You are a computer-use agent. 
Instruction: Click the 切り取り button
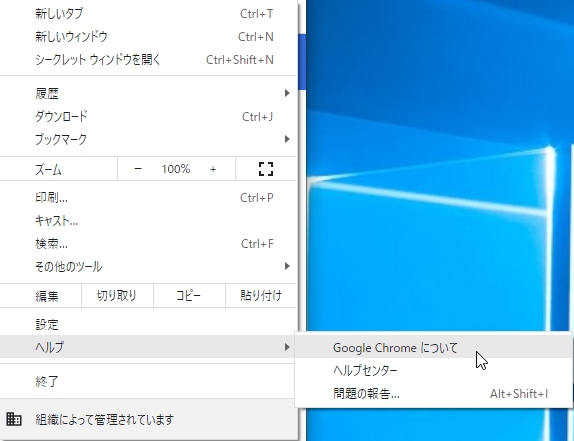coord(117,295)
